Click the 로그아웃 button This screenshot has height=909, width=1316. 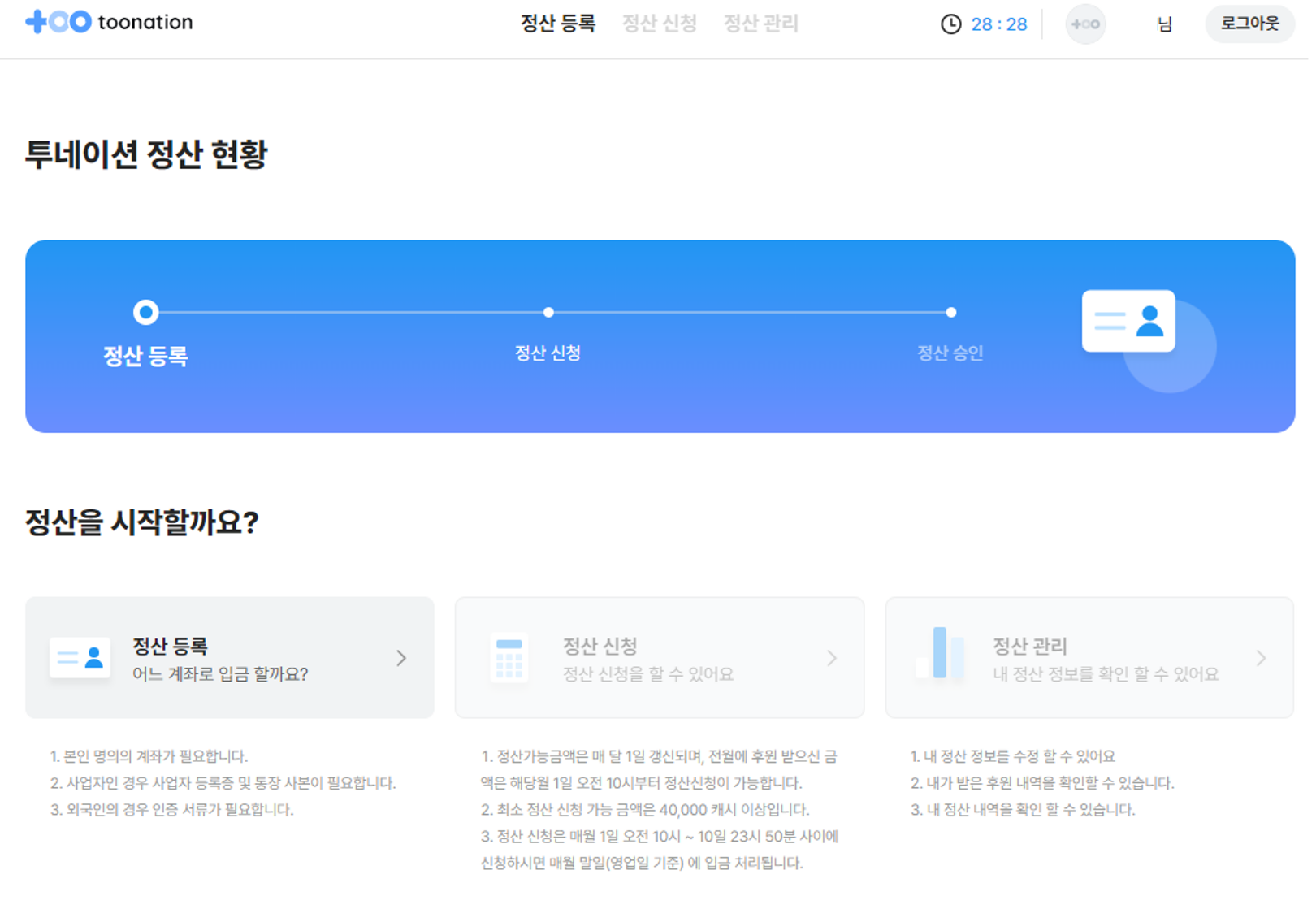tap(1249, 24)
